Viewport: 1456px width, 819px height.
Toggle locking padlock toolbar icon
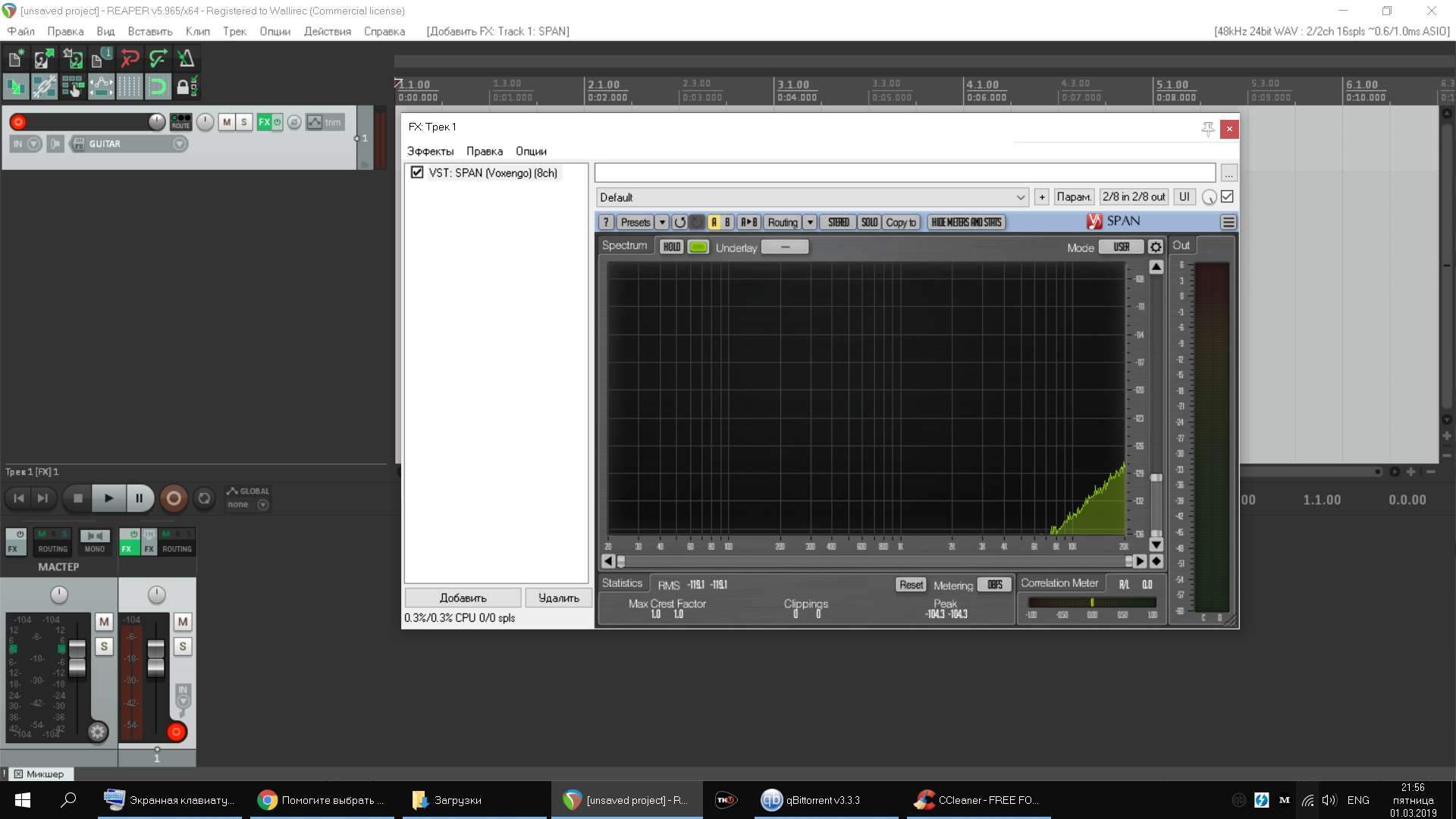185,86
